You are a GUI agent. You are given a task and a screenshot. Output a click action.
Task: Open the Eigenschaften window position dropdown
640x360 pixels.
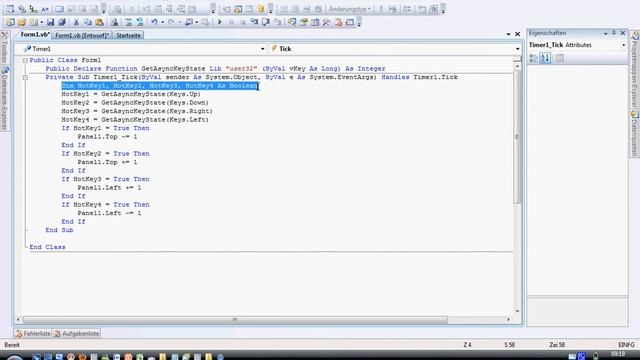coord(605,33)
